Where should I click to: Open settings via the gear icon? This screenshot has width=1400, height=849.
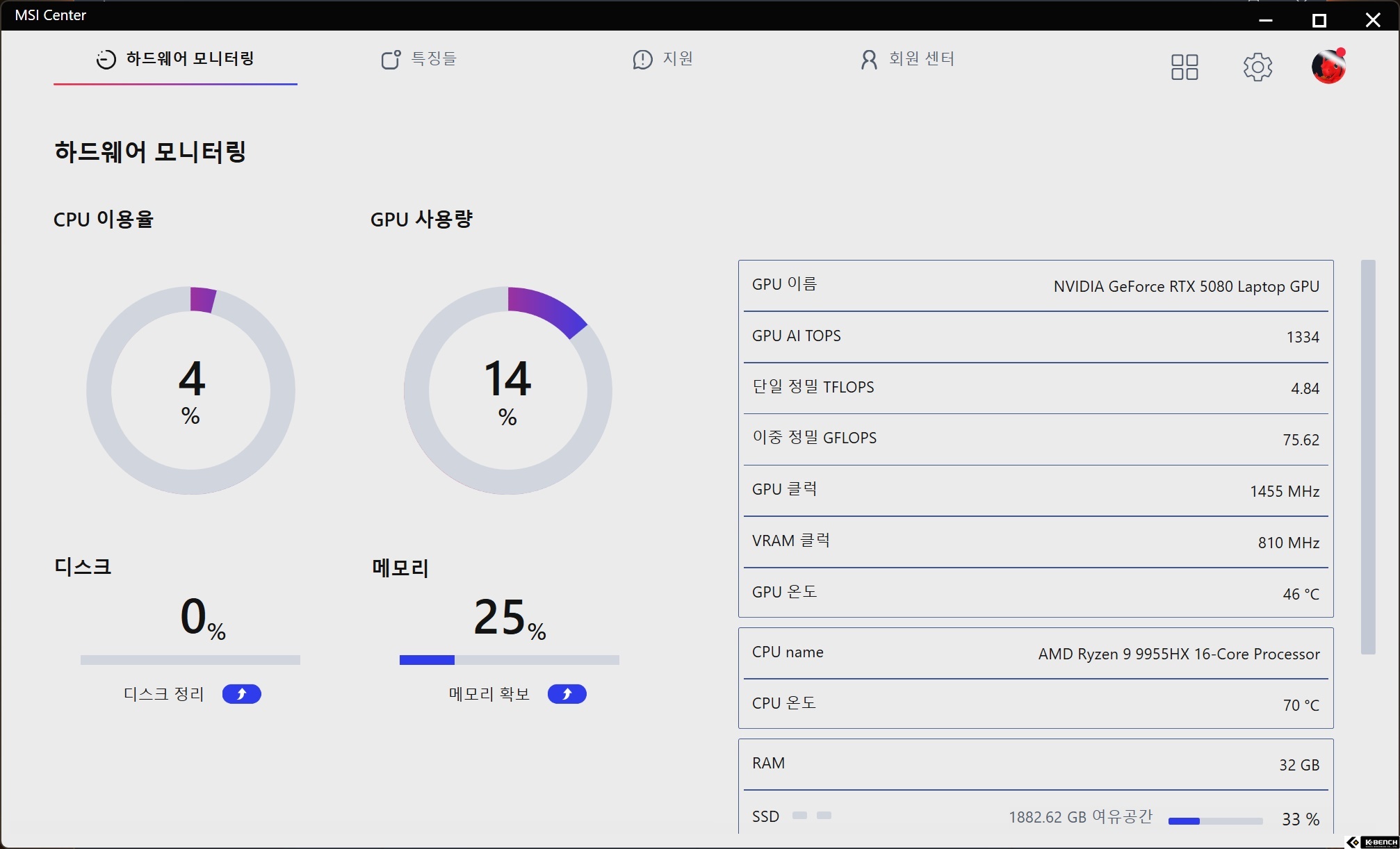(x=1257, y=67)
